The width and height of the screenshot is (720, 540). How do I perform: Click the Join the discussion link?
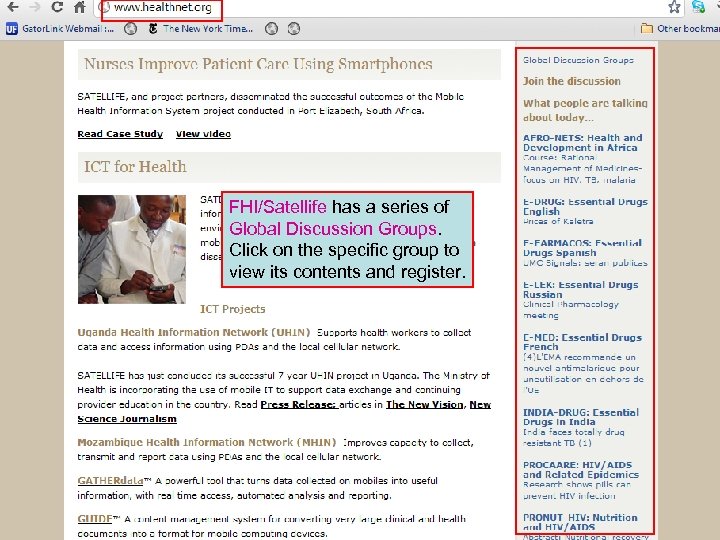572,81
